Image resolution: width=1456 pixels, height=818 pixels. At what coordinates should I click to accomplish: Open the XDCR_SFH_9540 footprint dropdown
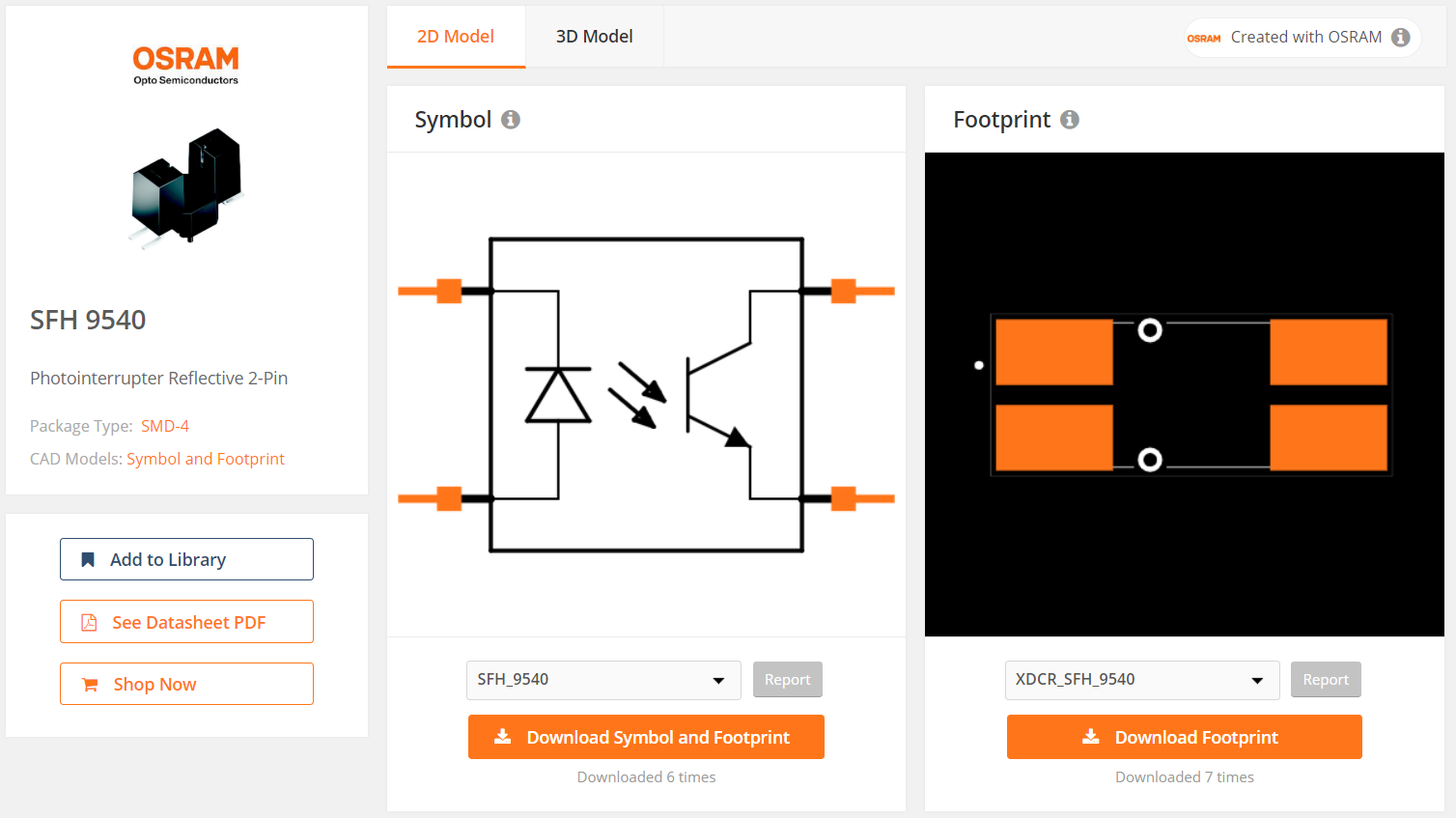tap(1142, 679)
